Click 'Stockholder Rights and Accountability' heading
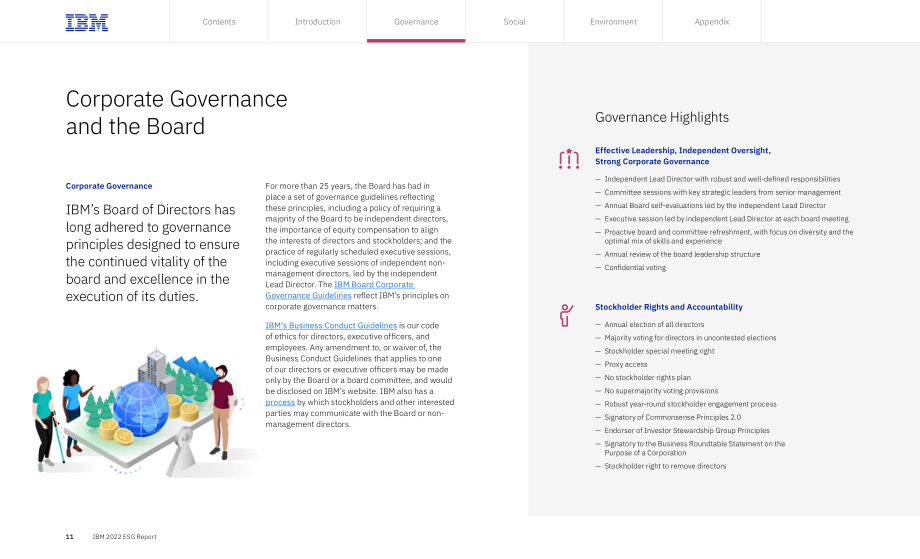This screenshot has height=559, width=920. (x=669, y=307)
